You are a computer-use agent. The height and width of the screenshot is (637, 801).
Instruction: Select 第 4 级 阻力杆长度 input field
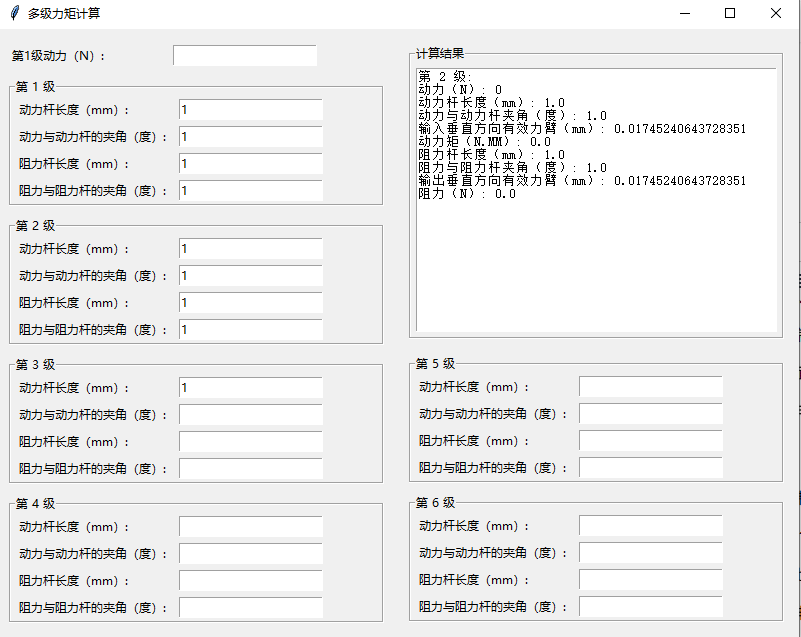251,581
